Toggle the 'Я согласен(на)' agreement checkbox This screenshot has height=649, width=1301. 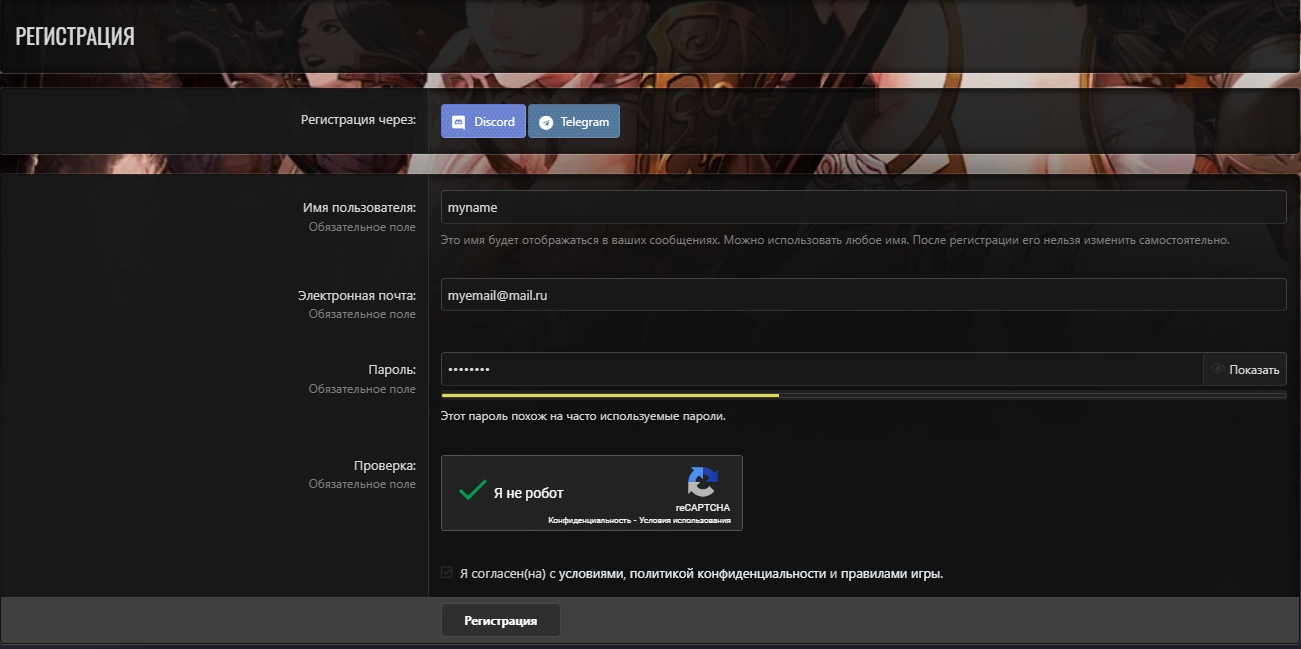click(x=447, y=573)
